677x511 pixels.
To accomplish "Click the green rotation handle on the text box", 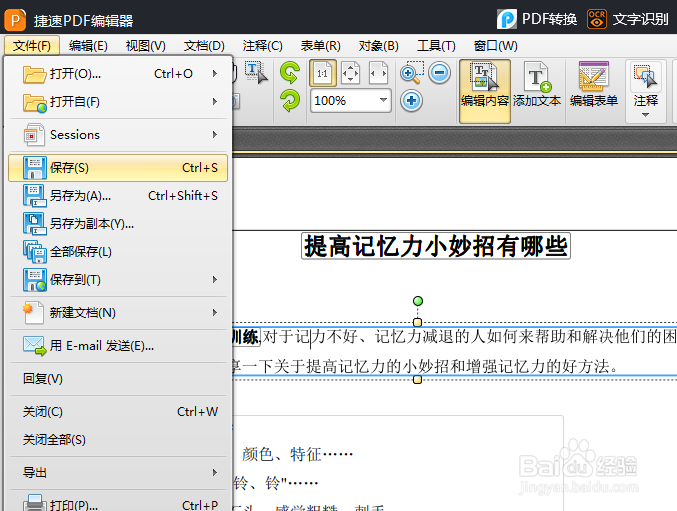I will pyautogui.click(x=418, y=301).
